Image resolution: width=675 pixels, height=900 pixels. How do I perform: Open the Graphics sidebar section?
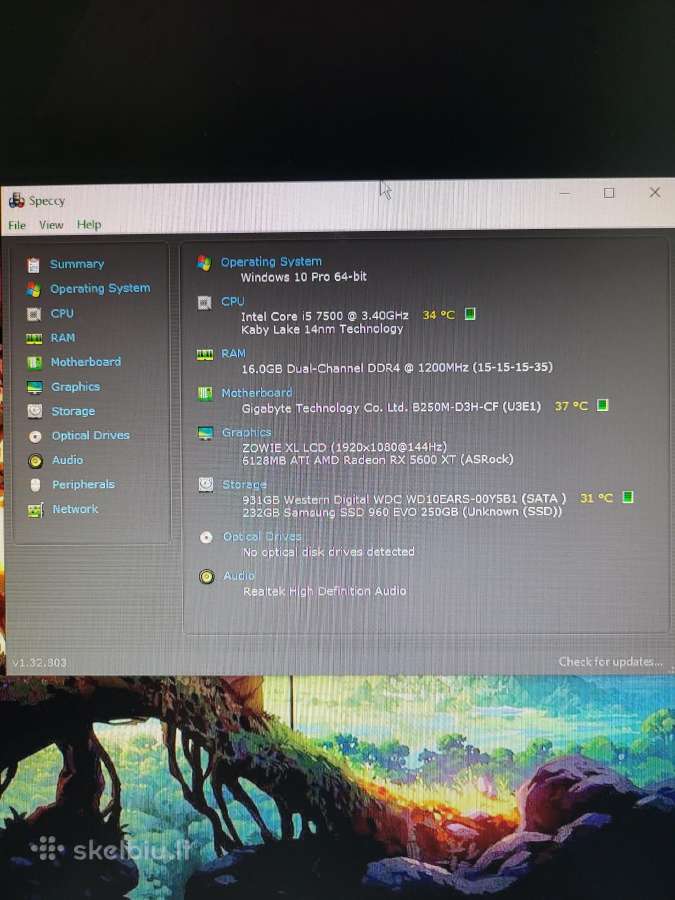[x=75, y=386]
